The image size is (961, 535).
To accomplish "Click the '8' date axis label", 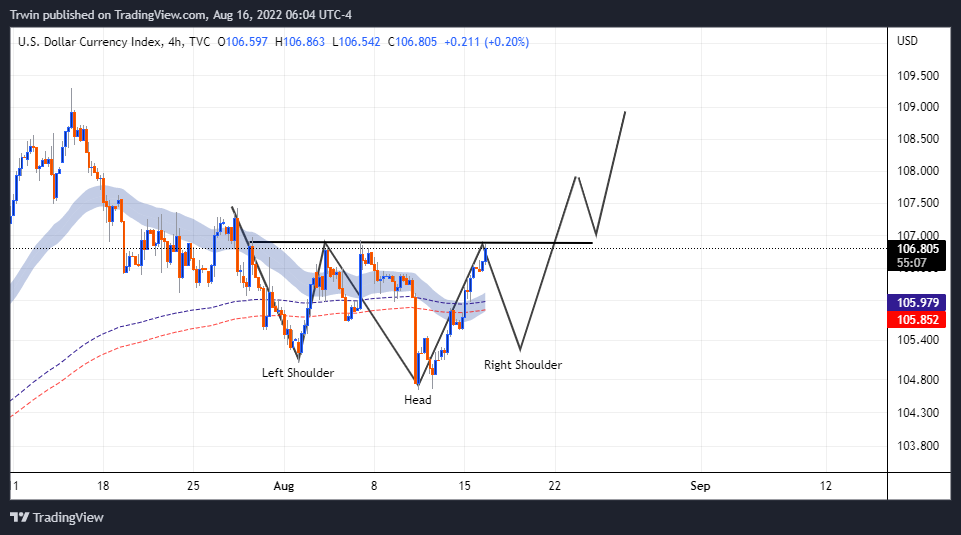I will pyautogui.click(x=374, y=485).
